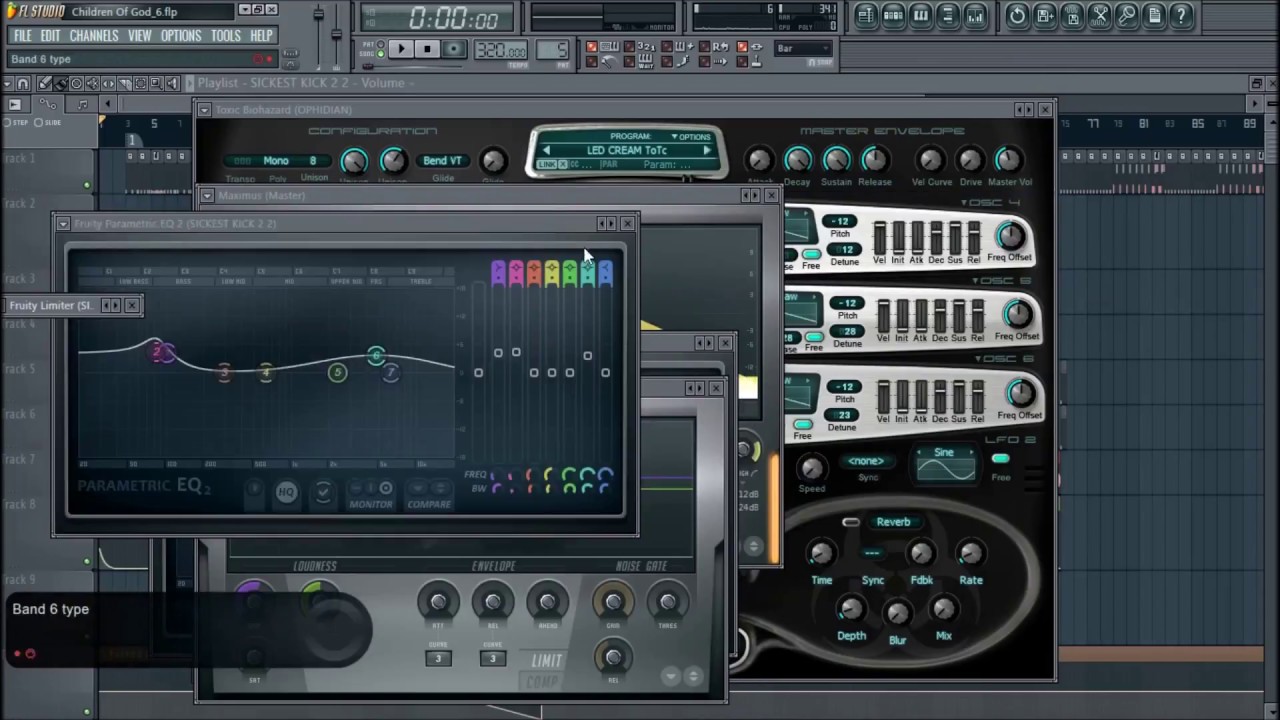Viewport: 1280px width, 720px height.
Task: Select the playlist Draw pencil tool
Action: pos(44,83)
